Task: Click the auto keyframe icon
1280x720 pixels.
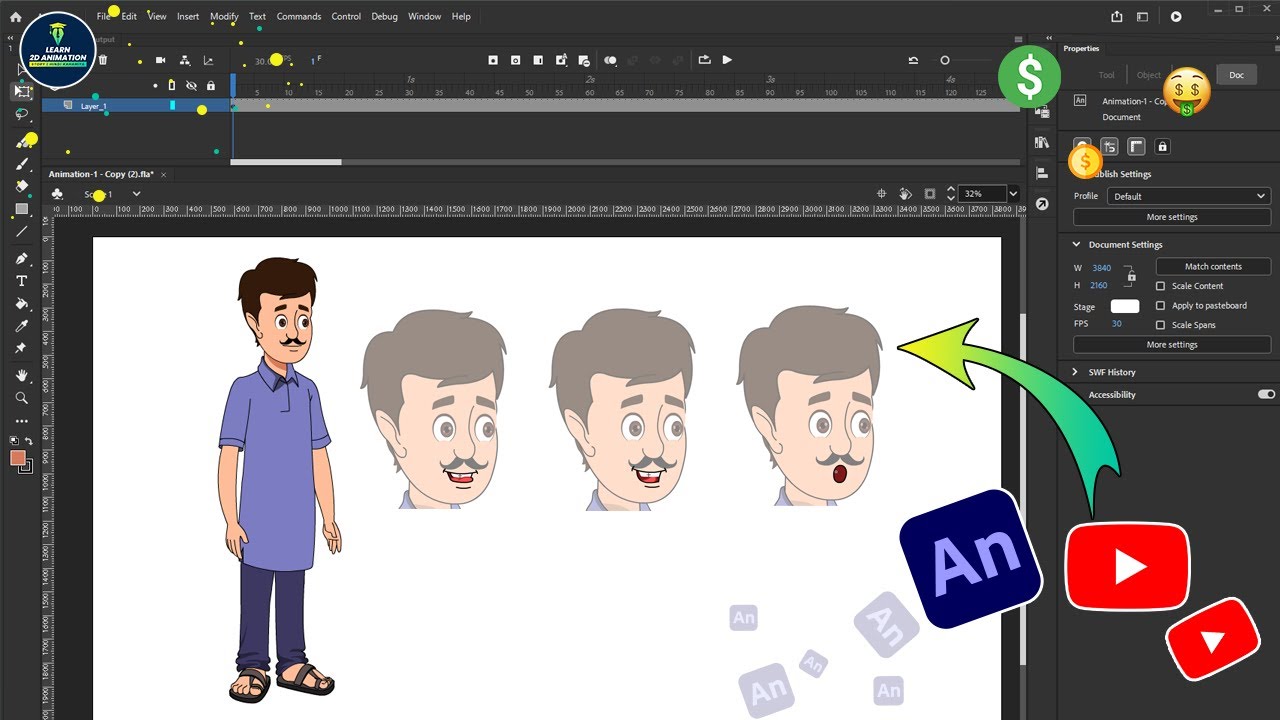Action: pyautogui.click(x=561, y=61)
